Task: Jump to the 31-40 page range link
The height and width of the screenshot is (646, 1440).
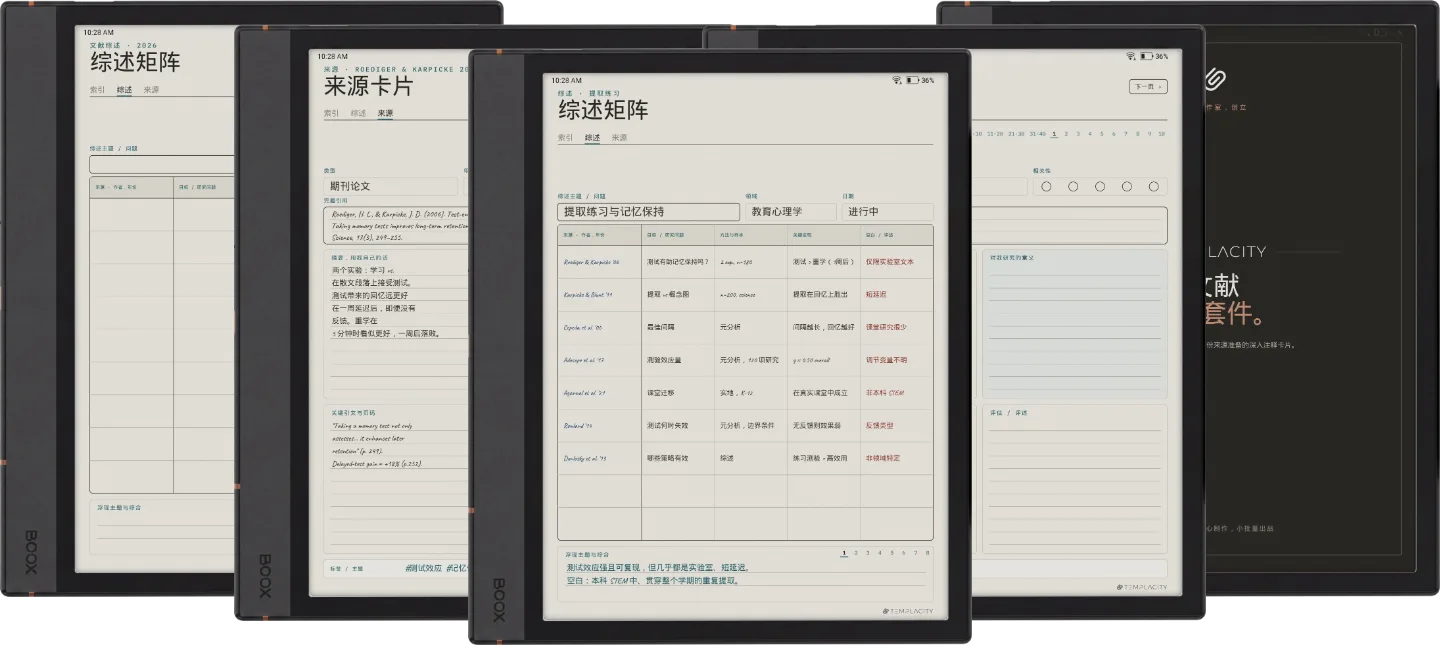Action: click(x=1037, y=133)
